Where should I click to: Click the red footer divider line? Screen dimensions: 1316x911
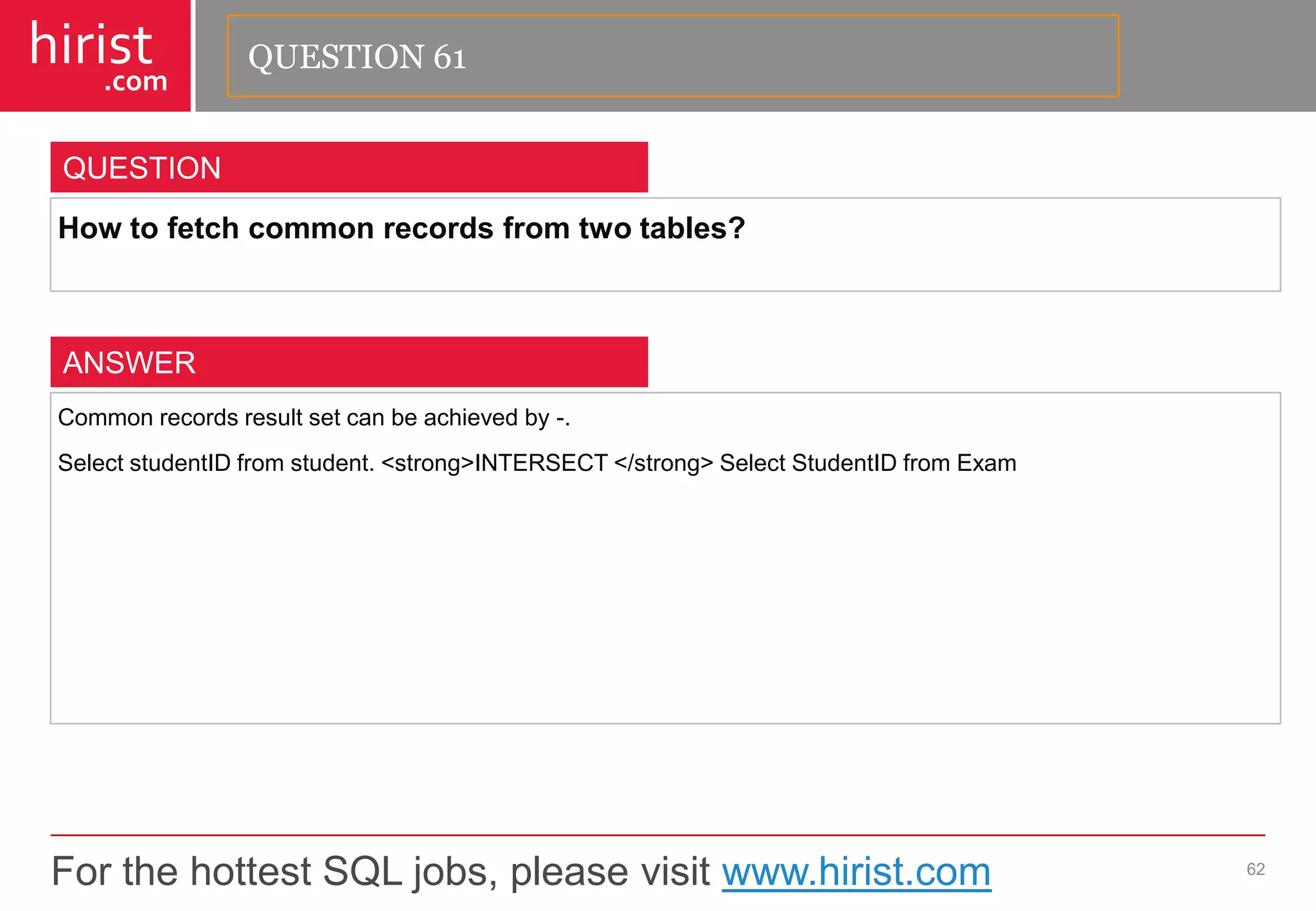click(657, 835)
